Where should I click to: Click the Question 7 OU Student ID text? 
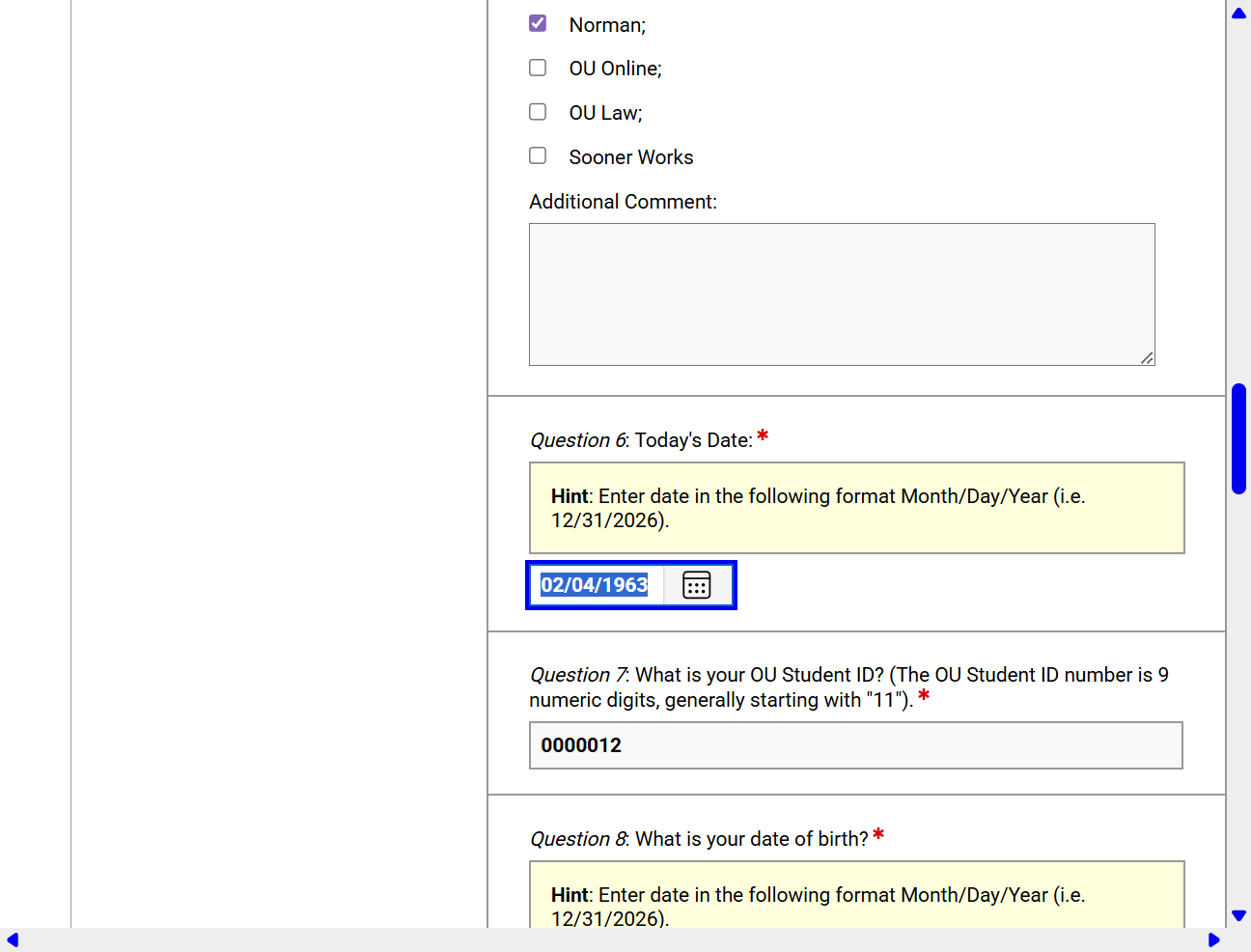click(848, 687)
